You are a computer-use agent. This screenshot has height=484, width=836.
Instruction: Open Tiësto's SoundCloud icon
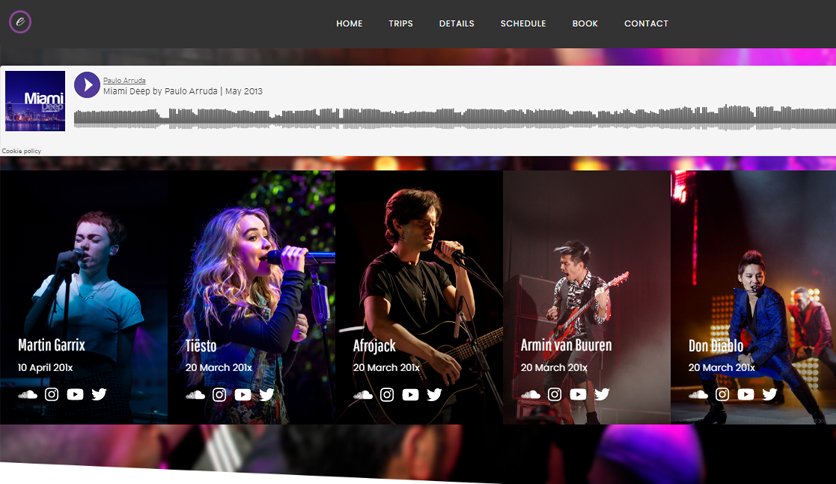tap(195, 394)
